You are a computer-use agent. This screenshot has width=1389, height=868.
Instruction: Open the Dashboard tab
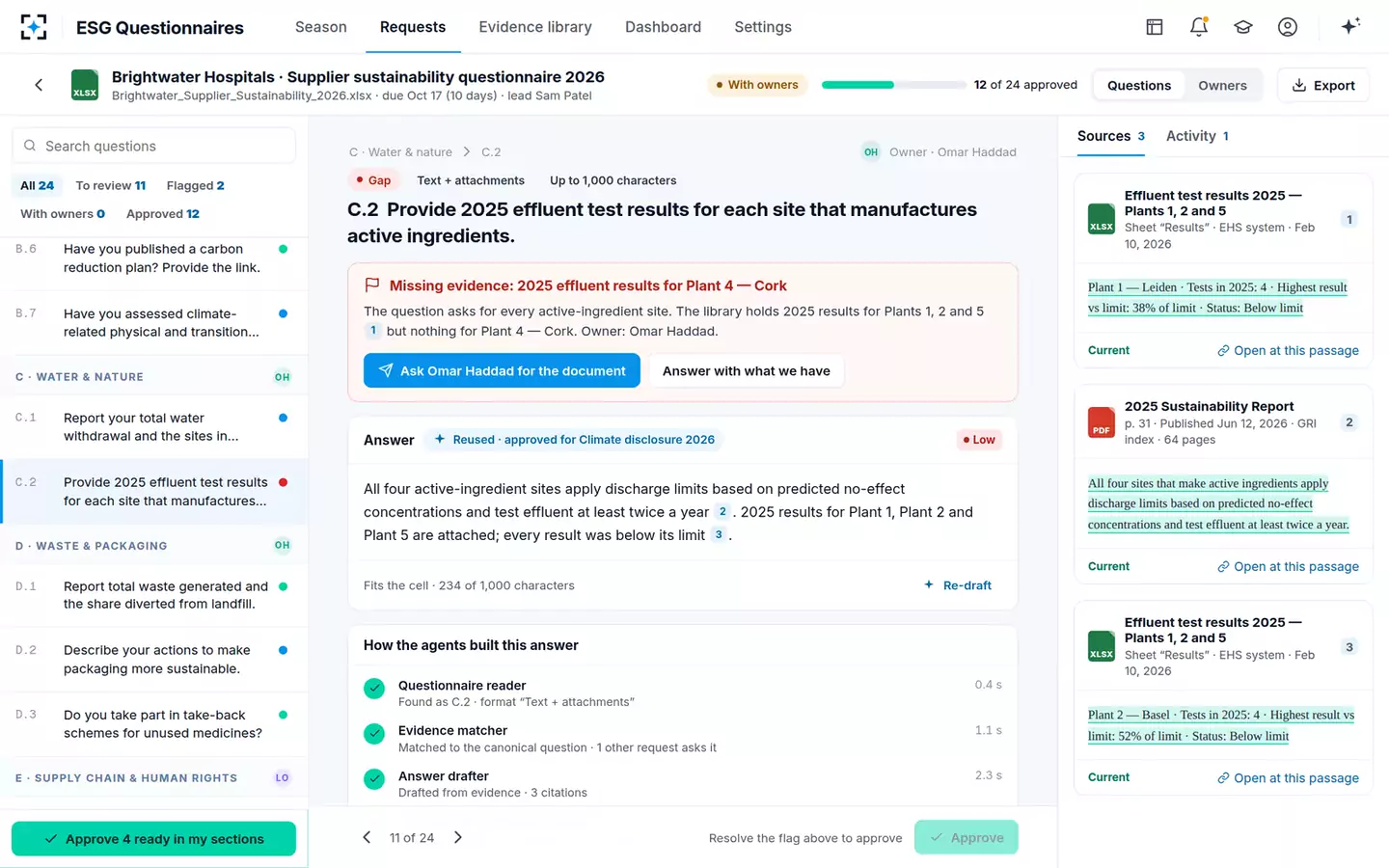pyautogui.click(x=663, y=27)
